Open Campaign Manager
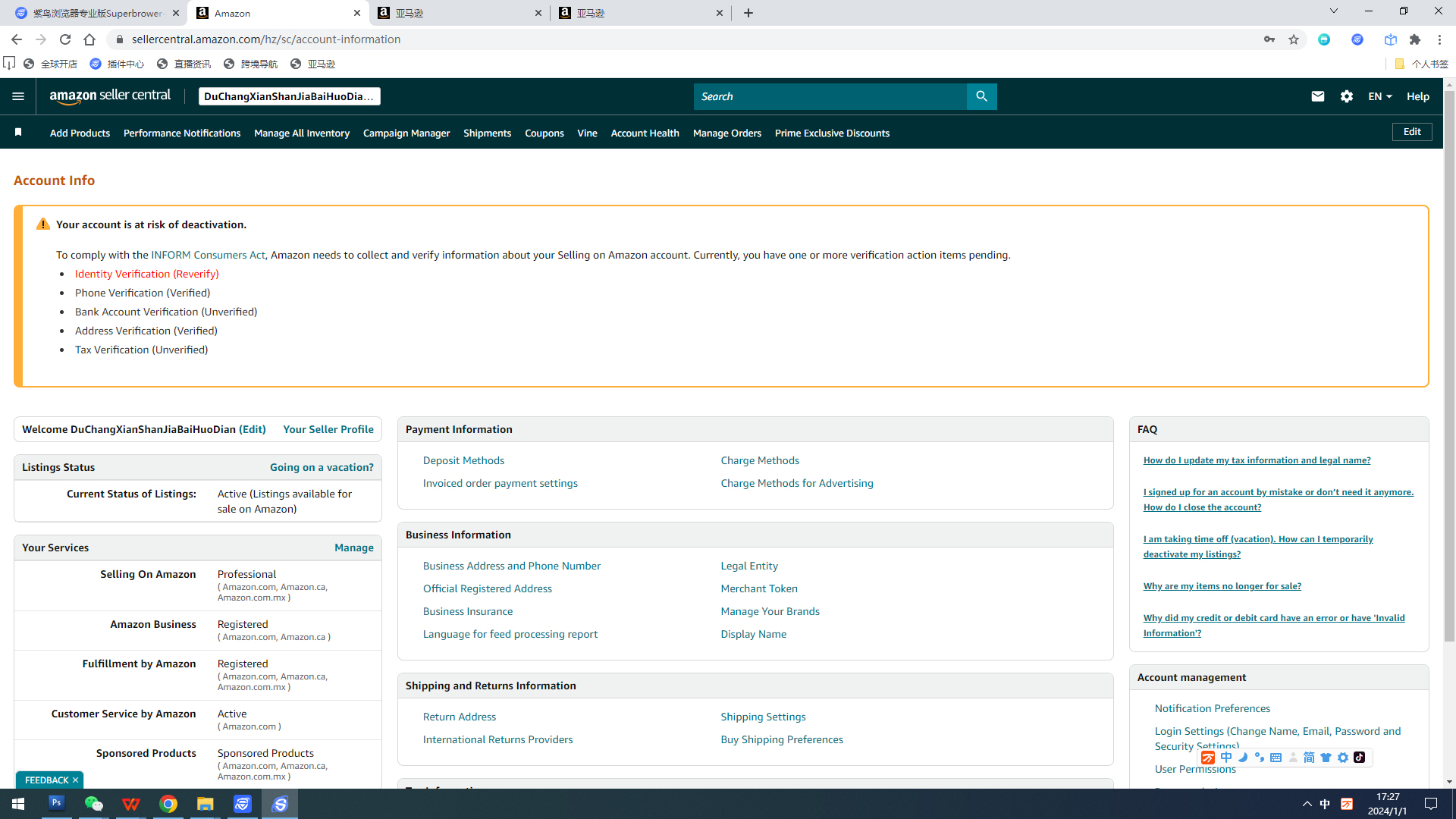1456x819 pixels. pyautogui.click(x=406, y=133)
